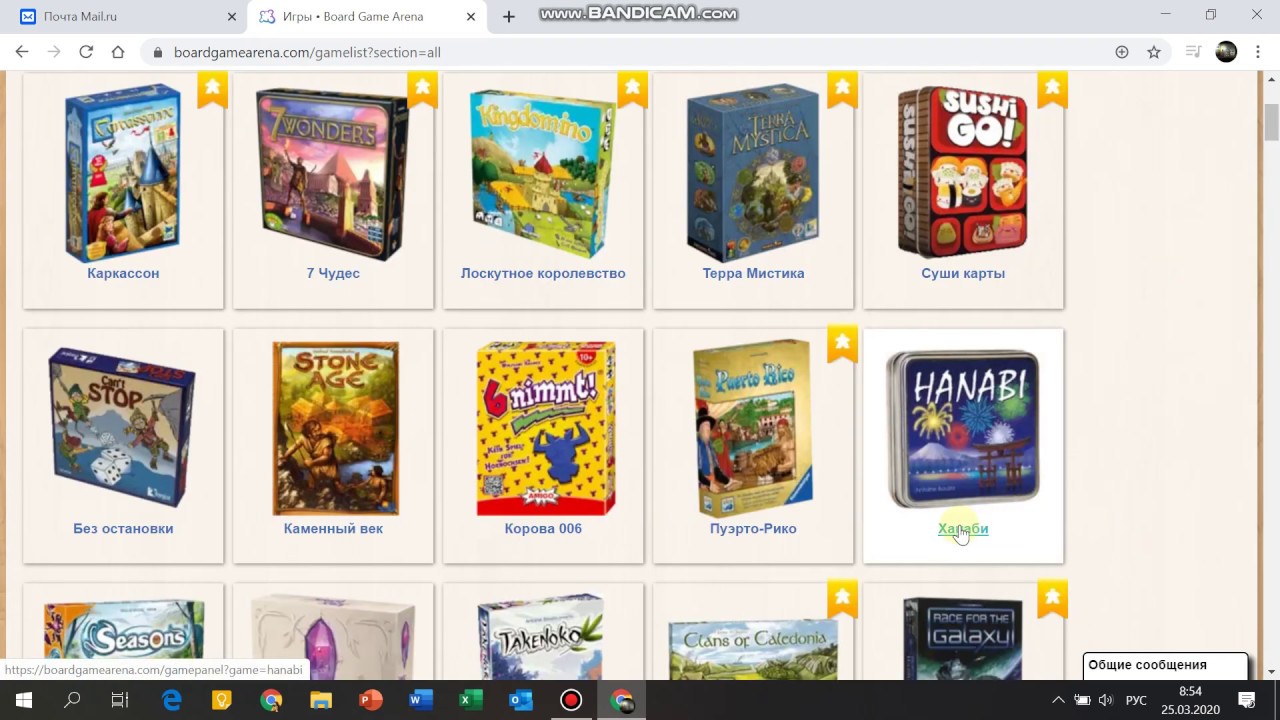Go forward to the next page
The width and height of the screenshot is (1280, 720).
[x=54, y=52]
